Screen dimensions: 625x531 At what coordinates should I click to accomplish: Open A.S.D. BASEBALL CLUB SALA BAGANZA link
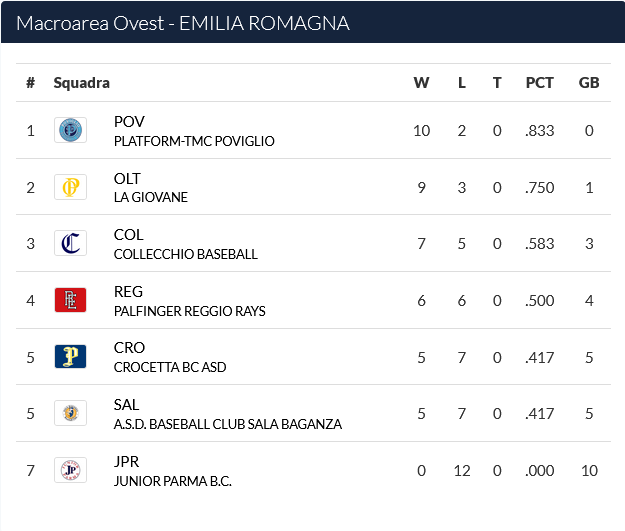click(x=228, y=424)
